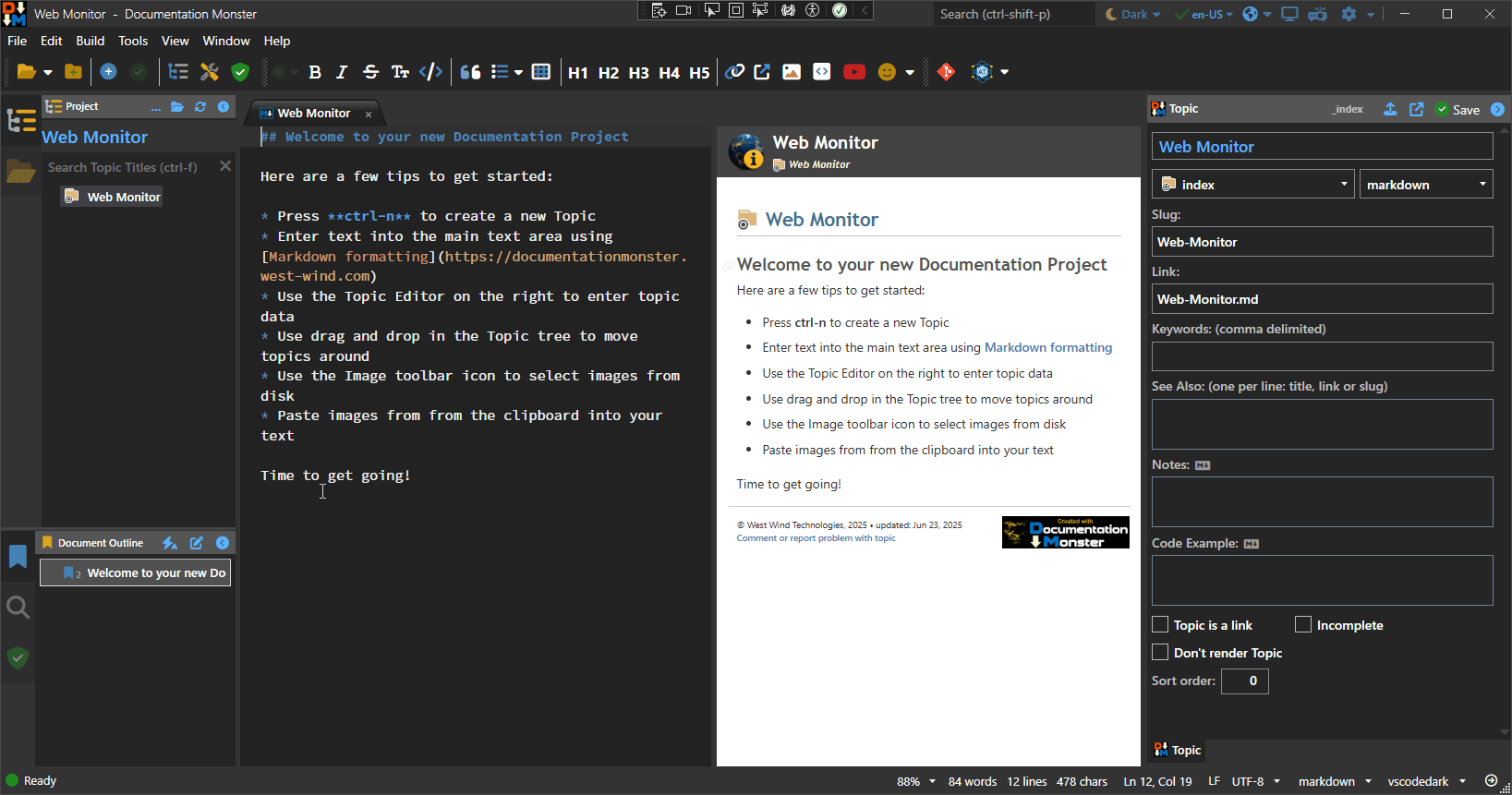
Task: Insert a table
Action: pos(541,72)
